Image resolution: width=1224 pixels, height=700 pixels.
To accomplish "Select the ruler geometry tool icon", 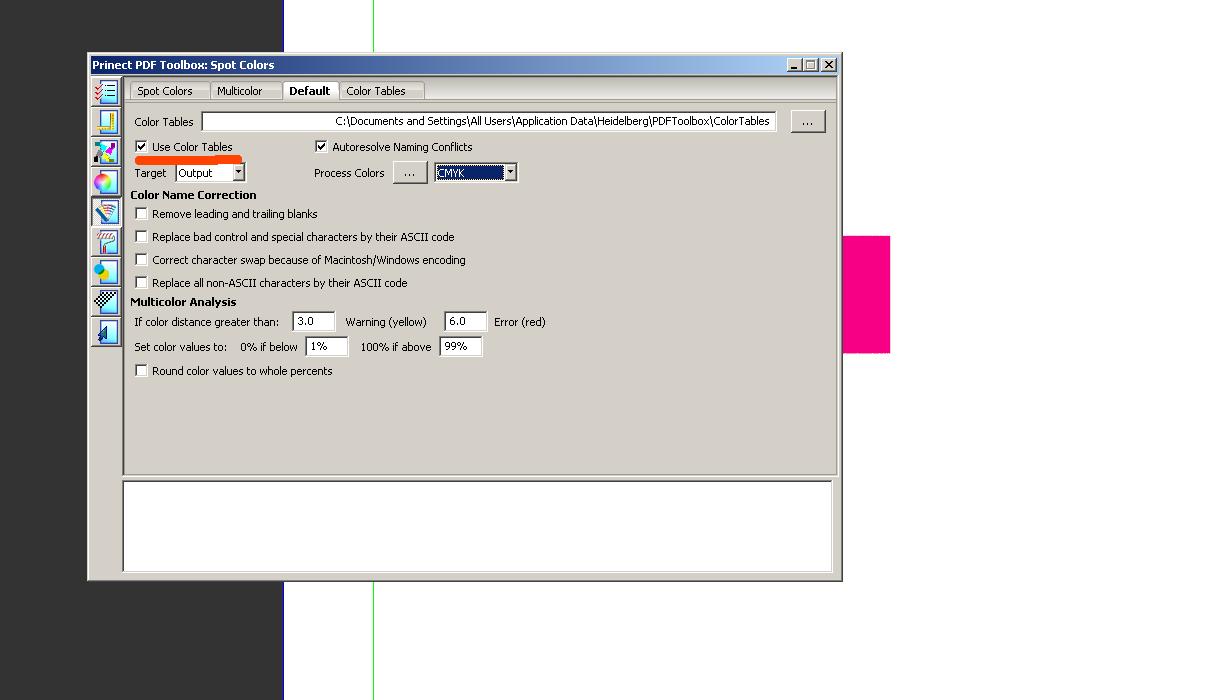I will click(x=105, y=122).
